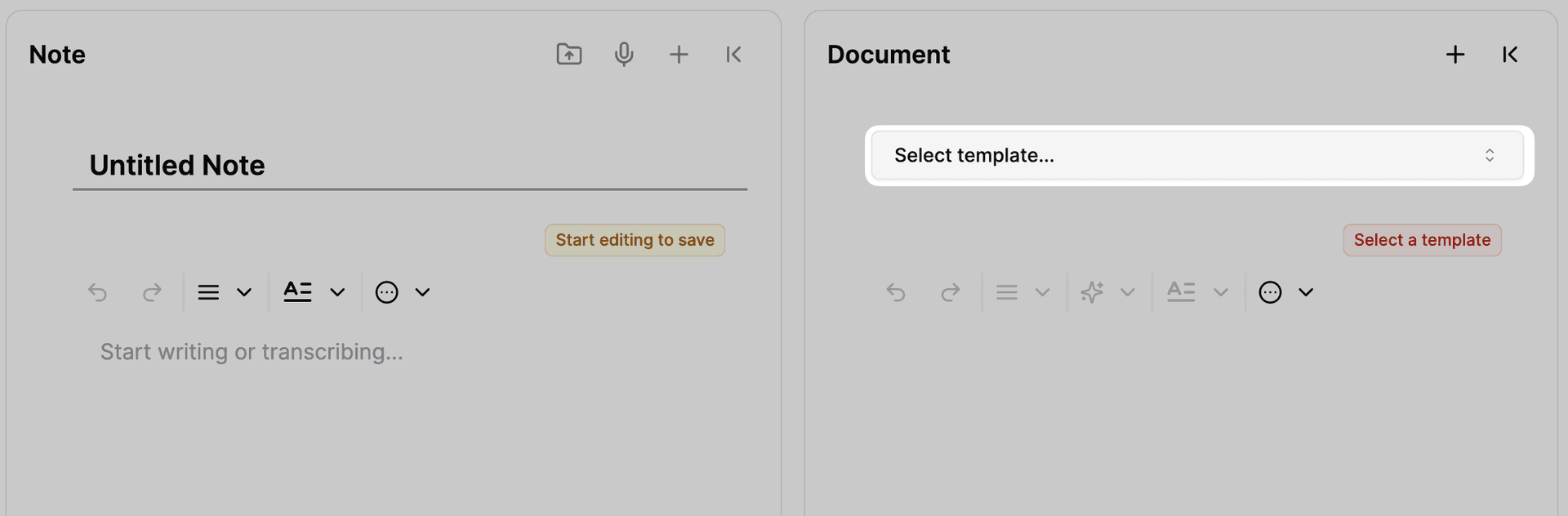The height and width of the screenshot is (516, 1568).
Task: Click the Untitled Note title field
Action: [410, 166]
